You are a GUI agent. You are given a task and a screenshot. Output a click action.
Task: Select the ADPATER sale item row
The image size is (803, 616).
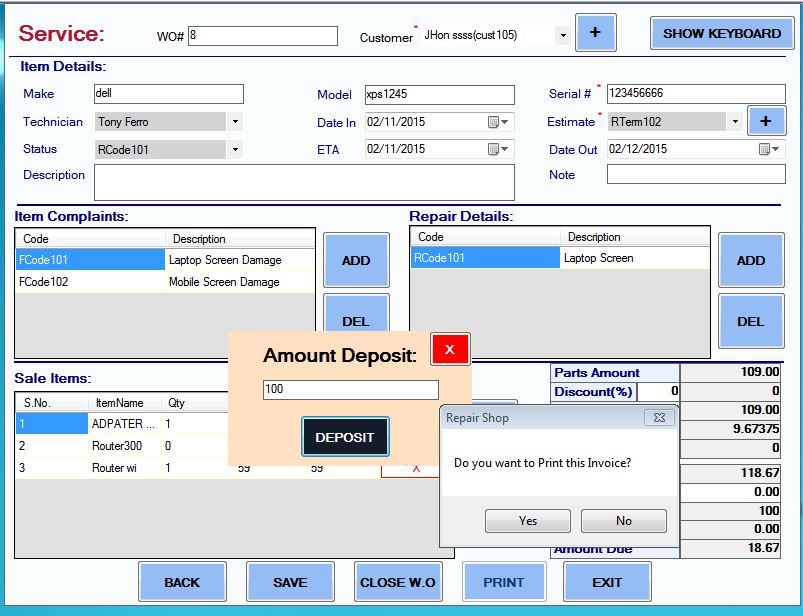(x=123, y=424)
